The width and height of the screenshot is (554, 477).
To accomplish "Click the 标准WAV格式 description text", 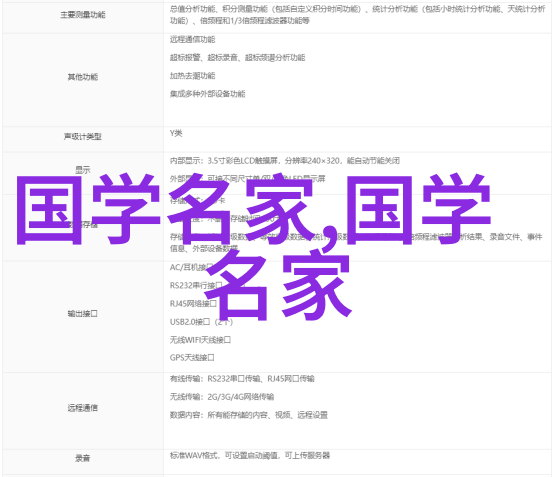I will pyautogui.click(x=250, y=456).
